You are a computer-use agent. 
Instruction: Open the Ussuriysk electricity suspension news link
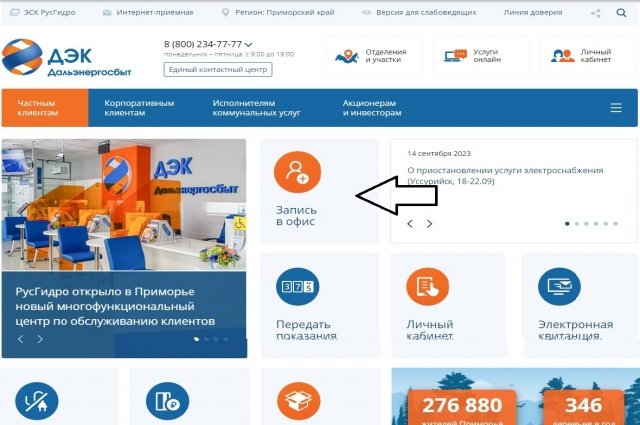point(505,176)
